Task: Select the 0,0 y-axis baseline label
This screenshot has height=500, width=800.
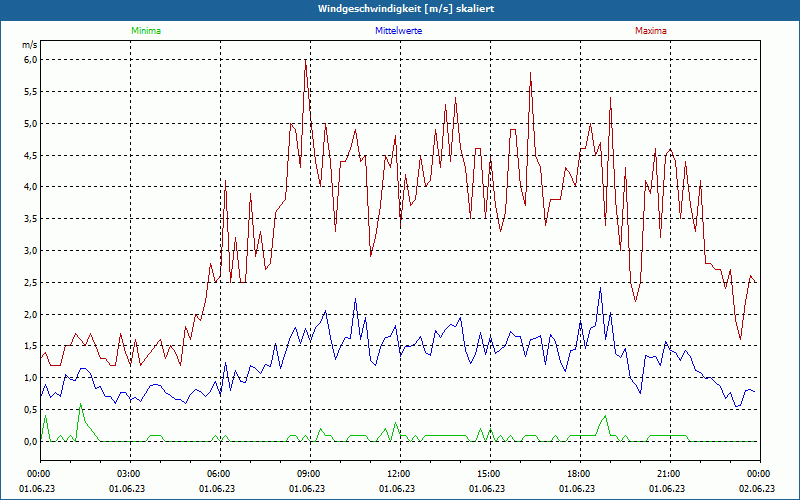Action: tap(30, 441)
